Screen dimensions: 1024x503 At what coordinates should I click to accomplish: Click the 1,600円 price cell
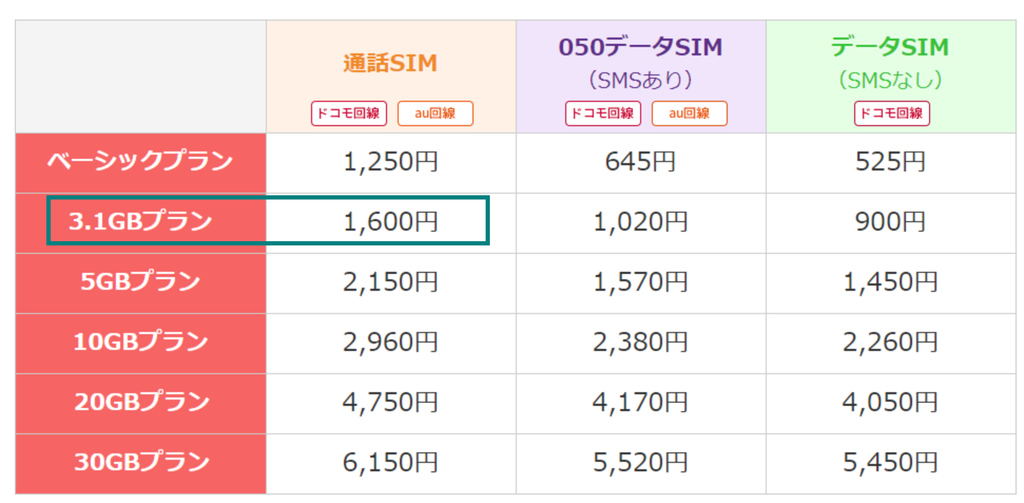tap(391, 222)
